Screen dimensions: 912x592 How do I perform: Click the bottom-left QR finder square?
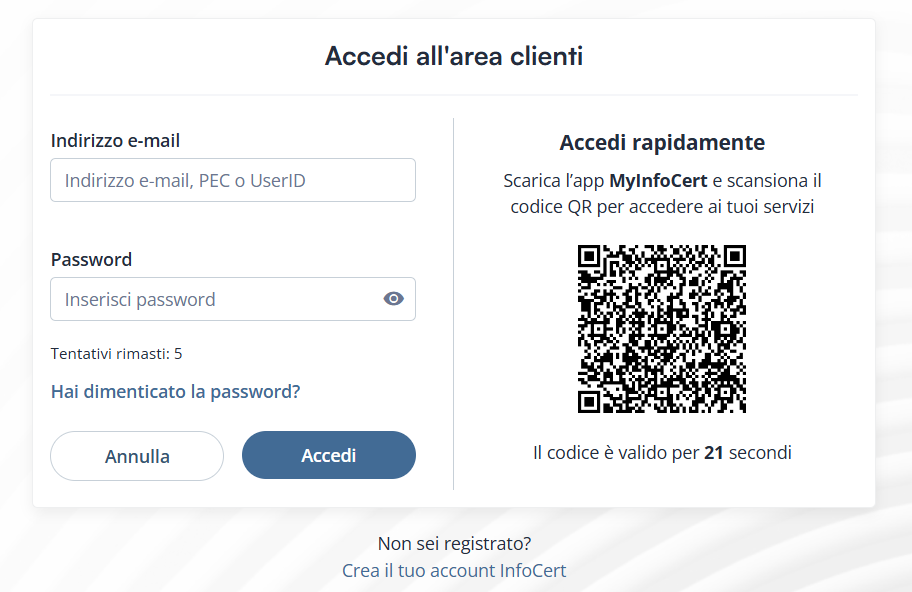pos(589,402)
